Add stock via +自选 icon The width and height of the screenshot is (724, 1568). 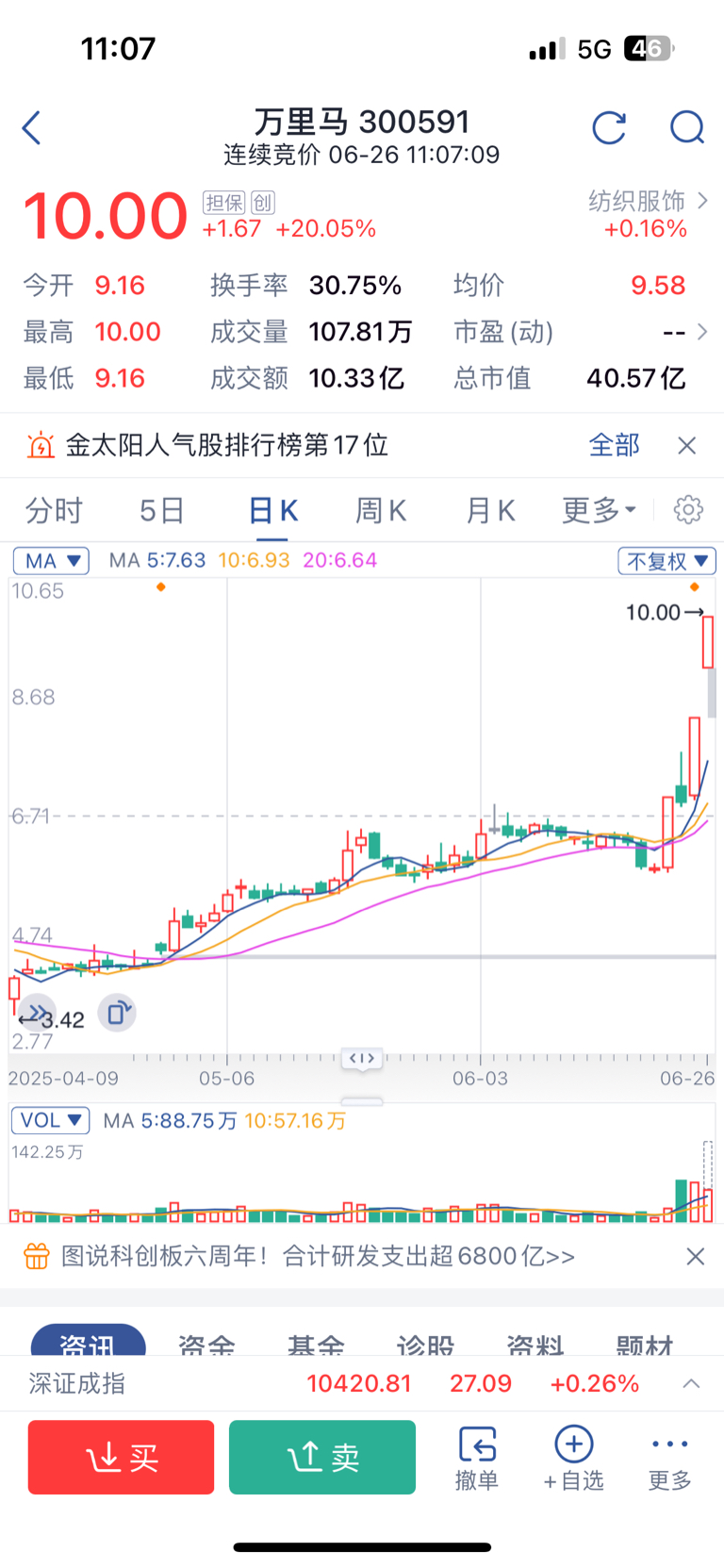[573, 1458]
